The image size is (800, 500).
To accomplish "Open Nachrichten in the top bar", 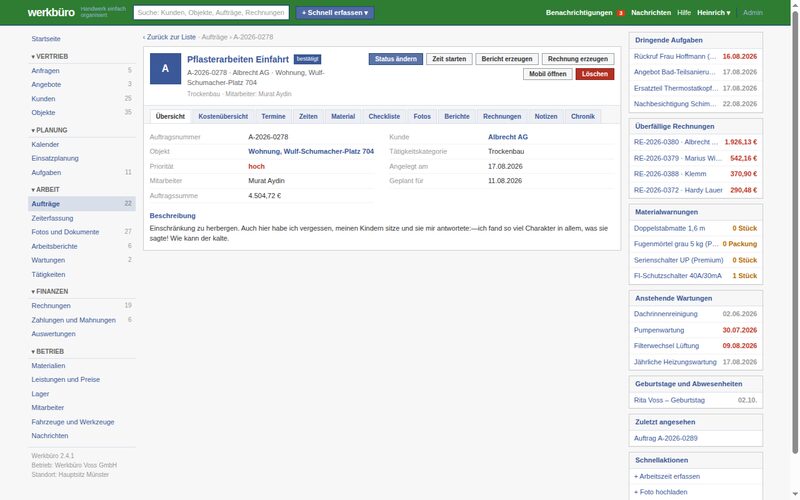I will (x=651, y=12).
